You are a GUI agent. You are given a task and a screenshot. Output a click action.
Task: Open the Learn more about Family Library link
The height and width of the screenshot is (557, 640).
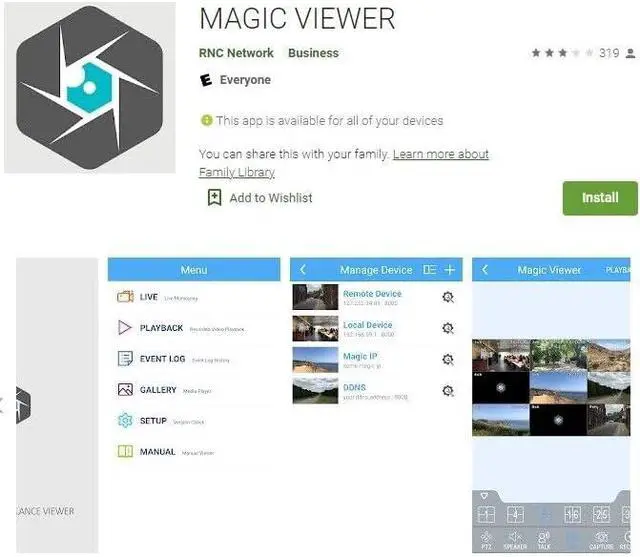coord(344,163)
